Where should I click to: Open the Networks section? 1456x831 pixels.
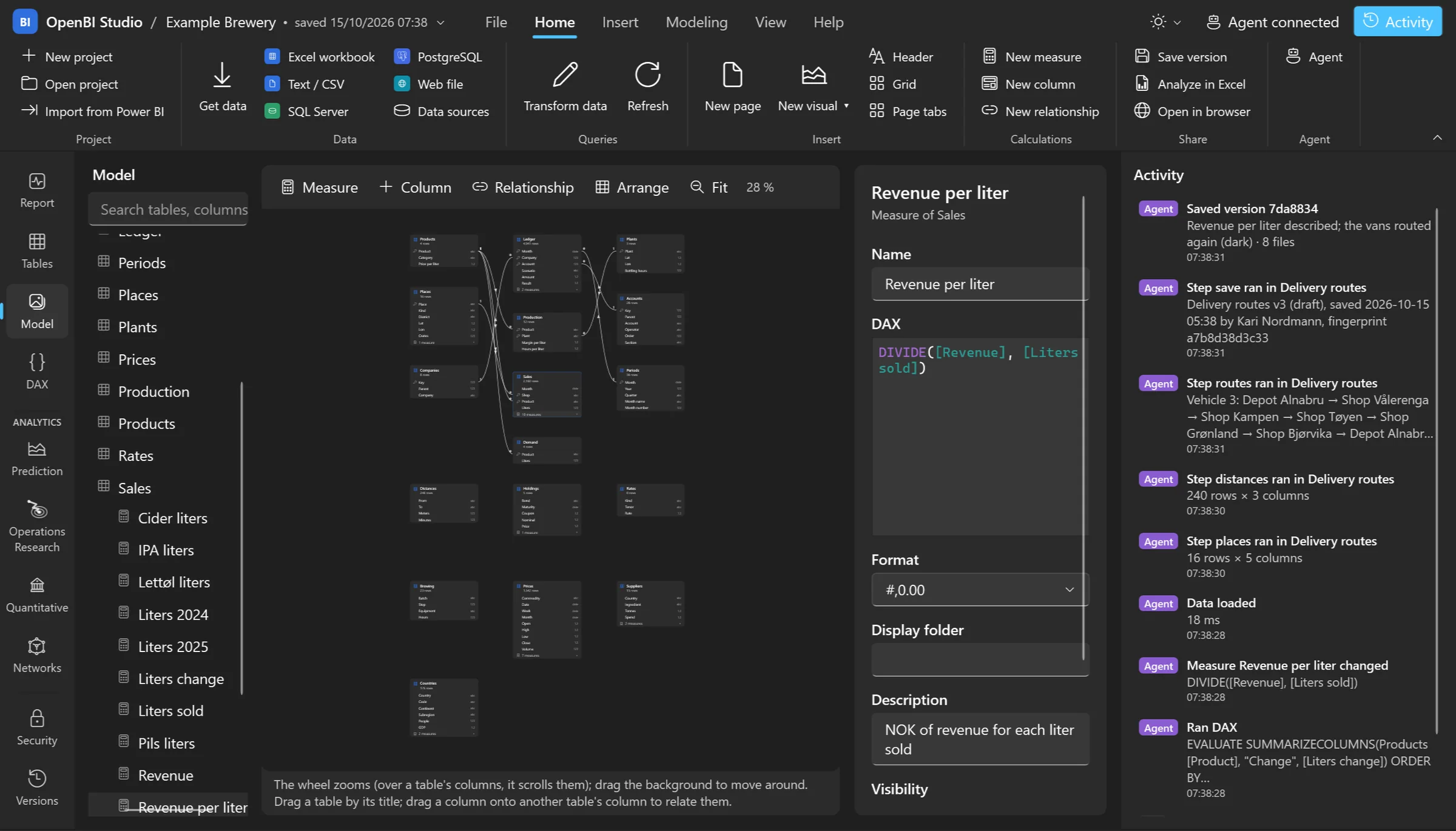(37, 656)
